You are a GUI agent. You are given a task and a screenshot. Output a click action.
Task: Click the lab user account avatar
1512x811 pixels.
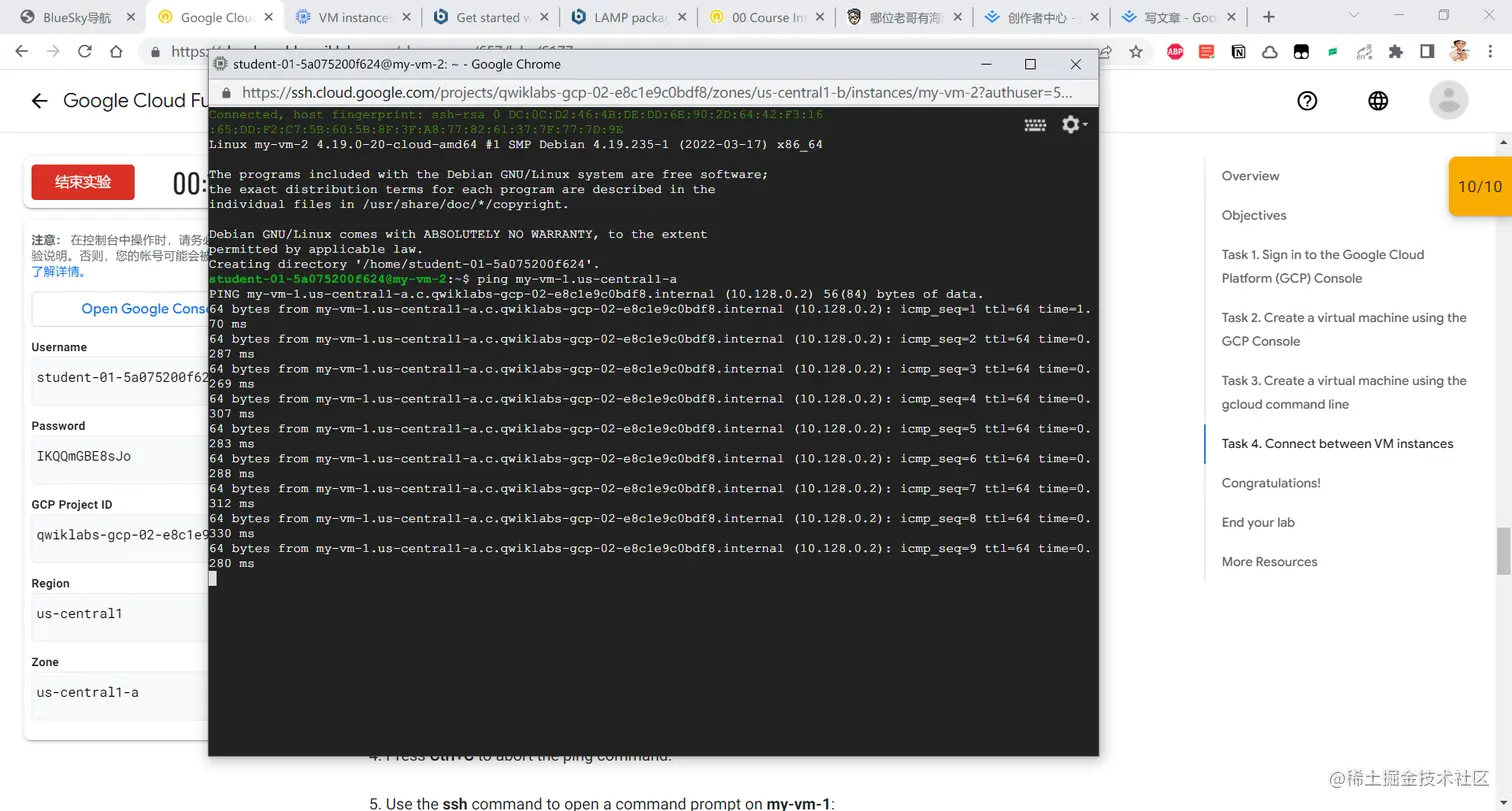pyautogui.click(x=1448, y=100)
